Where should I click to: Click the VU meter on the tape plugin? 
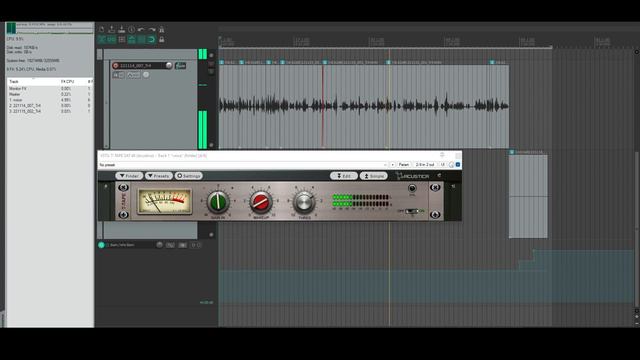pyautogui.click(x=164, y=201)
